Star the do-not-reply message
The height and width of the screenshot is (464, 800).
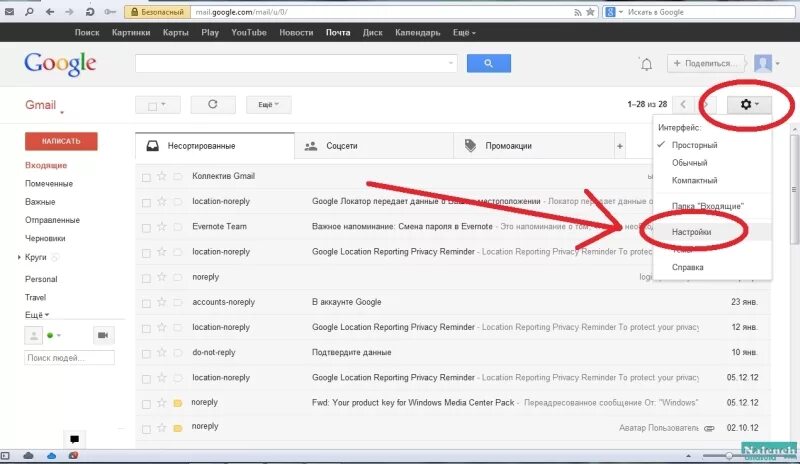click(162, 352)
